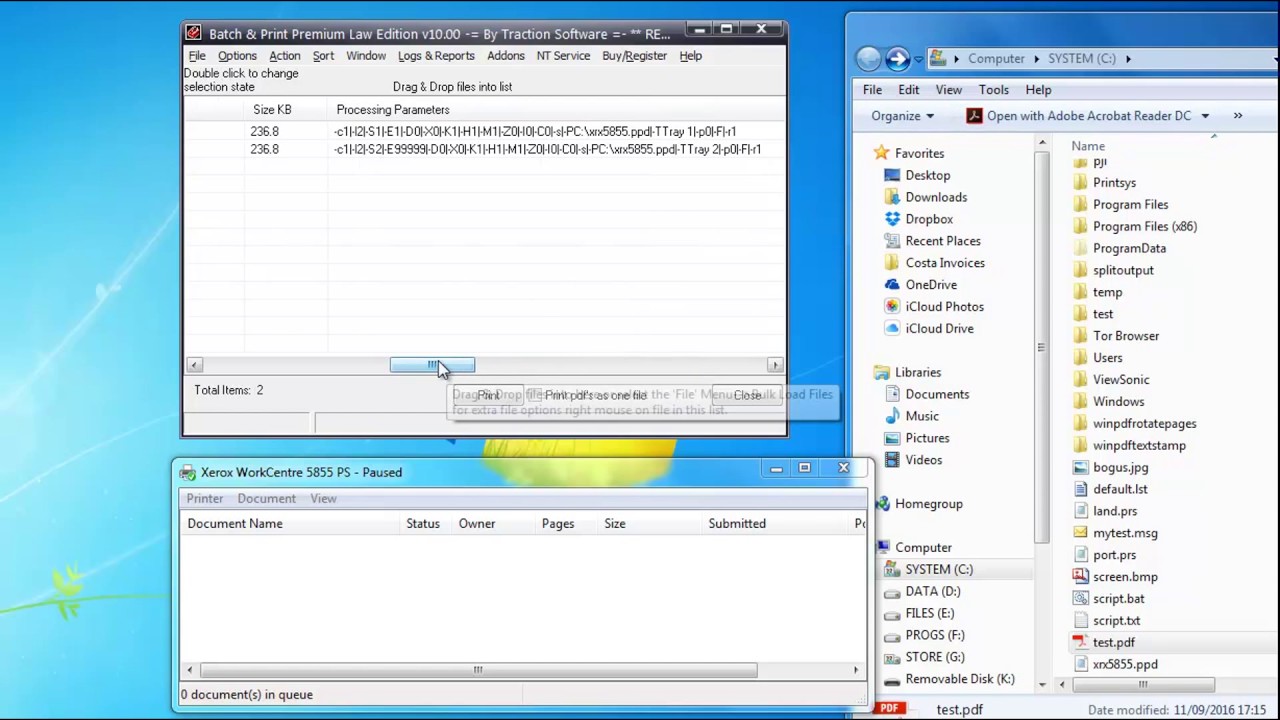Select the mytest.msg file
This screenshot has height=720, width=1280.
tap(1125, 533)
